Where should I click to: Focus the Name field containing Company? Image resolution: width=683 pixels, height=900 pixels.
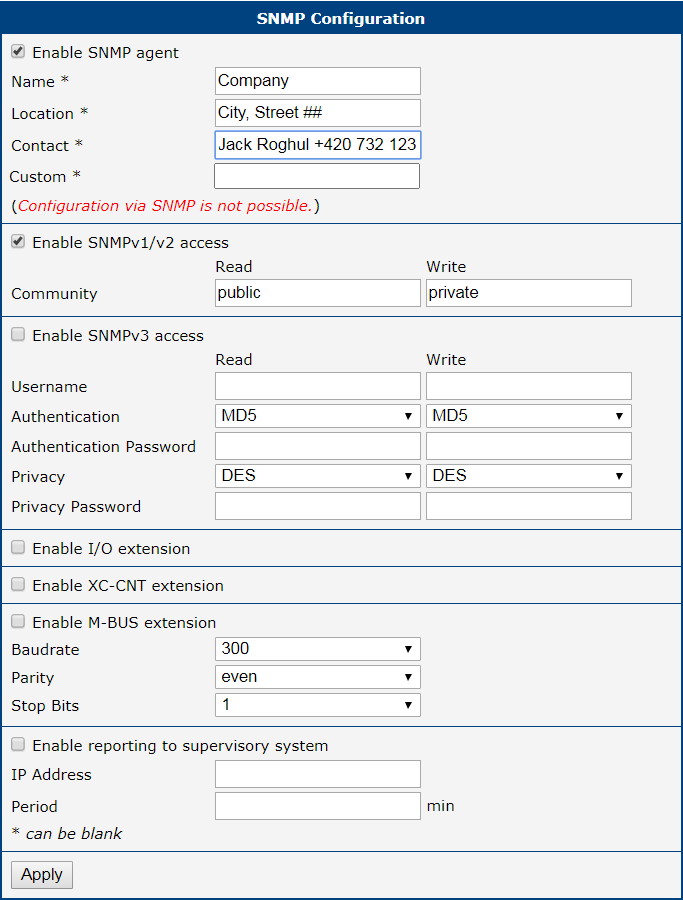[x=318, y=81]
